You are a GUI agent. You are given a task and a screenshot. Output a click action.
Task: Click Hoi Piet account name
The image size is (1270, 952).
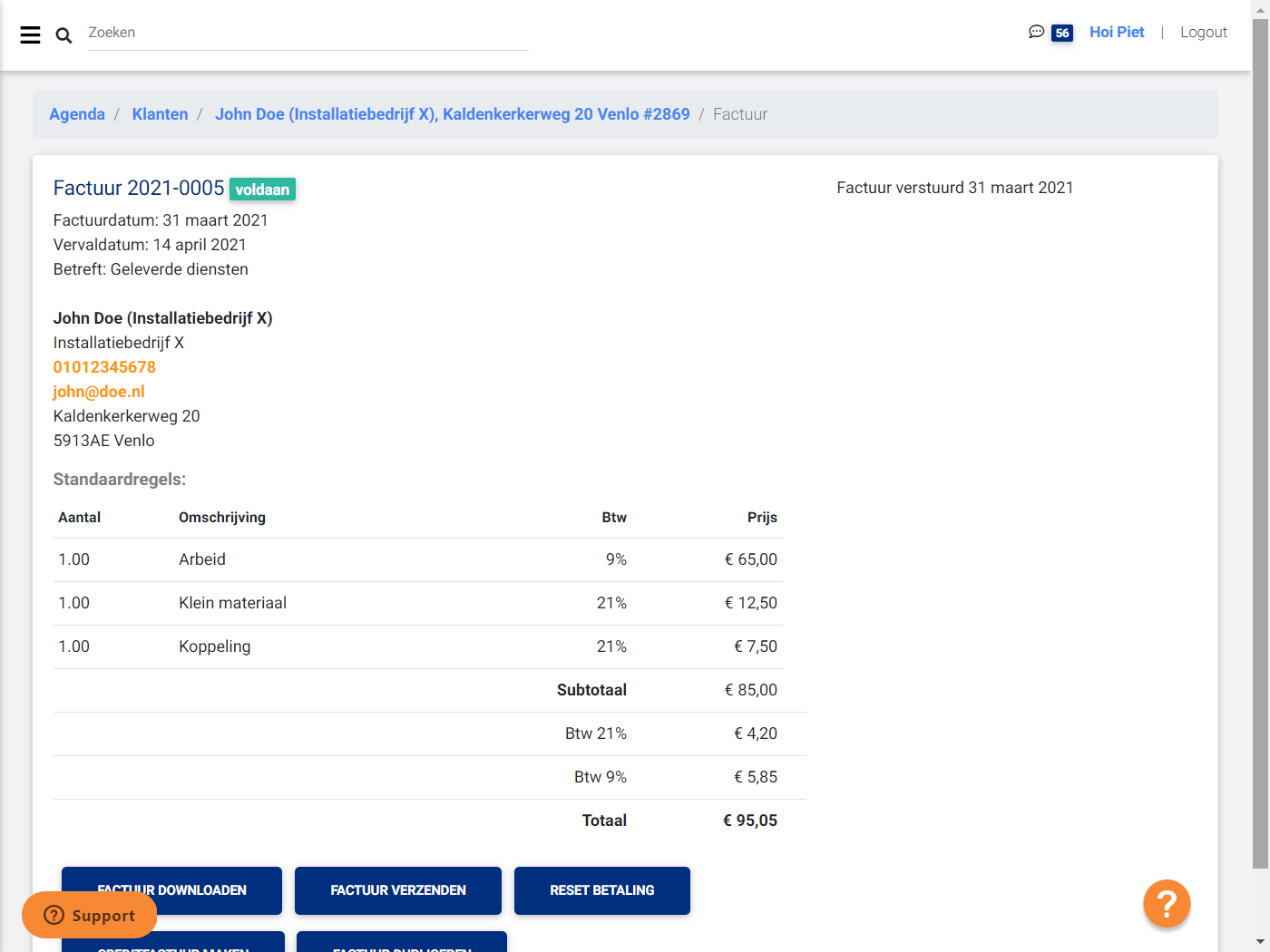click(1117, 32)
